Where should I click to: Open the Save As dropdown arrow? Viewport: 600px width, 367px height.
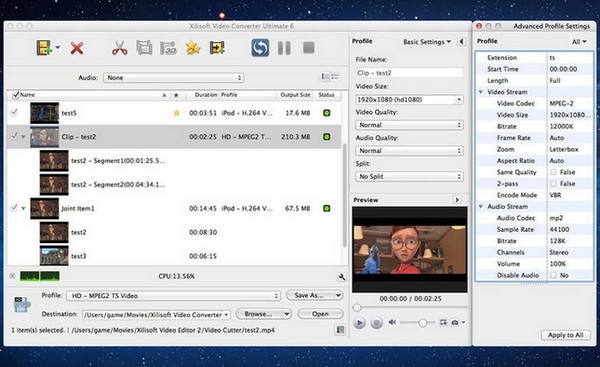pos(338,295)
